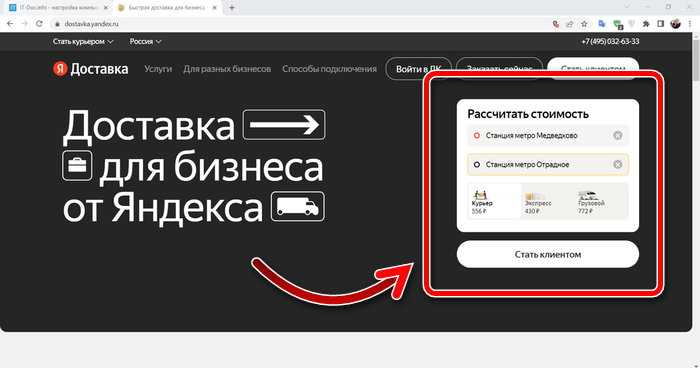Click the gray shield extension icon
The width and height of the screenshot is (700, 368).
pos(632,24)
